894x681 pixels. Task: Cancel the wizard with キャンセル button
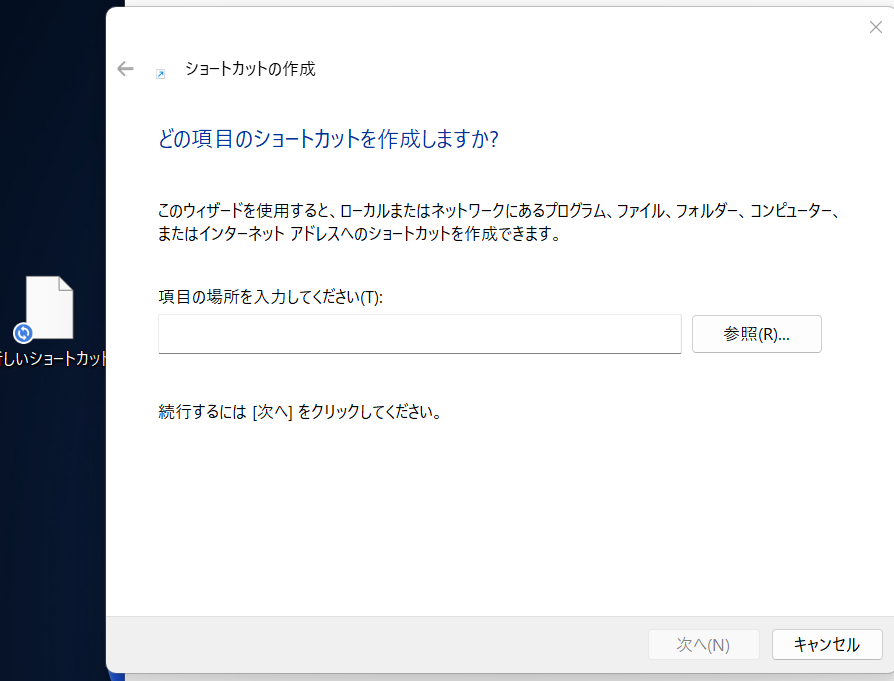click(826, 645)
